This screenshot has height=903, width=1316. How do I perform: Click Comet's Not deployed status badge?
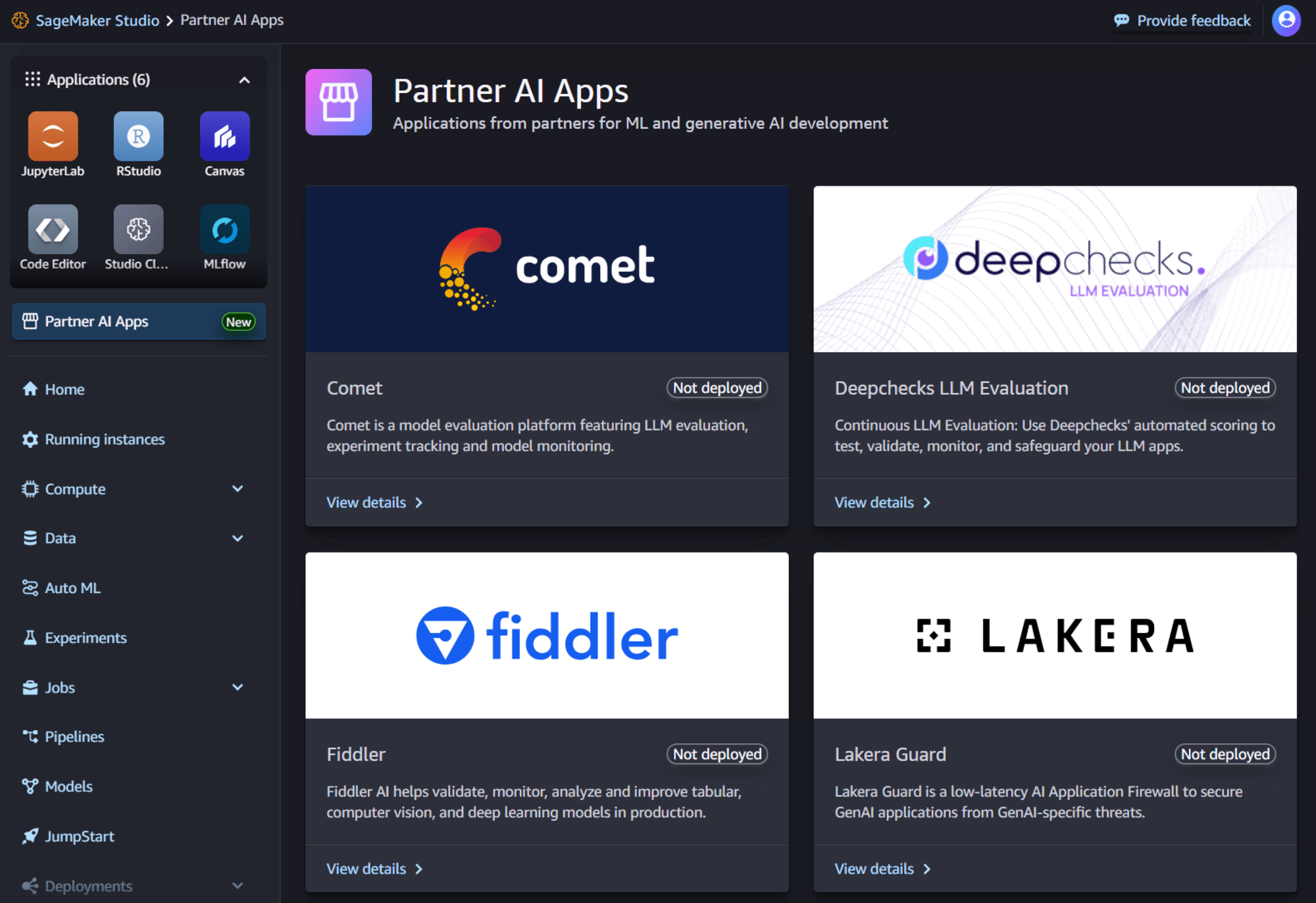click(717, 388)
